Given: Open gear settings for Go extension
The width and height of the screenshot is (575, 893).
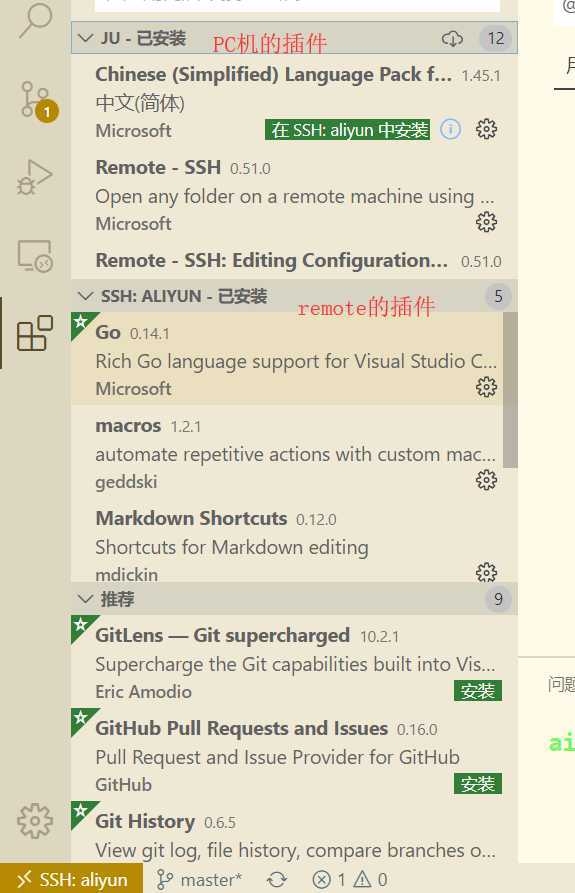Looking at the screenshot, I should click(486, 387).
